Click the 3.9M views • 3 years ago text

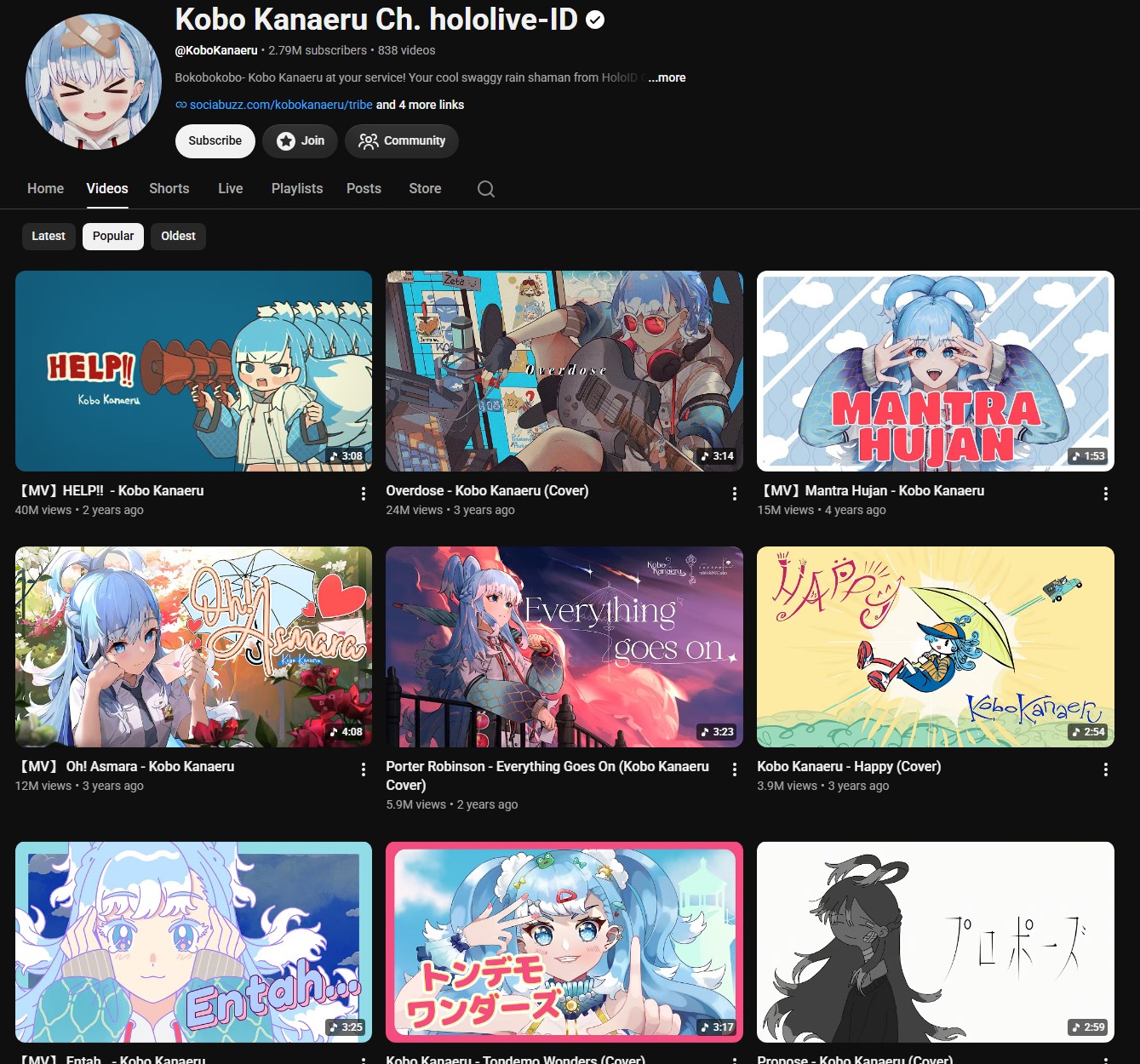pos(823,786)
